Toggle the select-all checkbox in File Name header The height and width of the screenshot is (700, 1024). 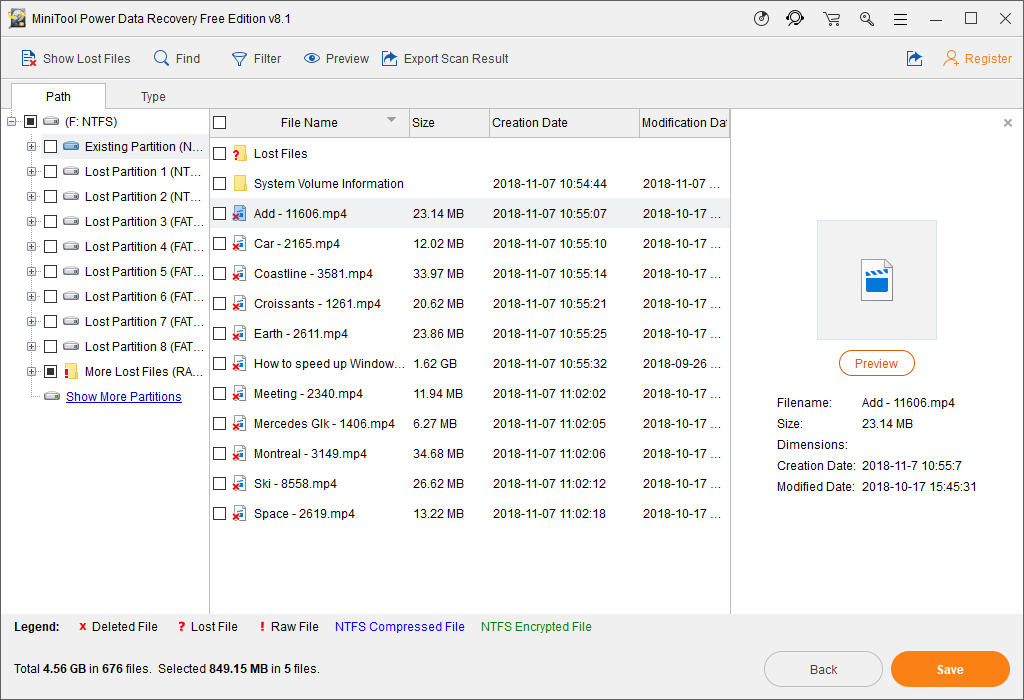pos(220,123)
